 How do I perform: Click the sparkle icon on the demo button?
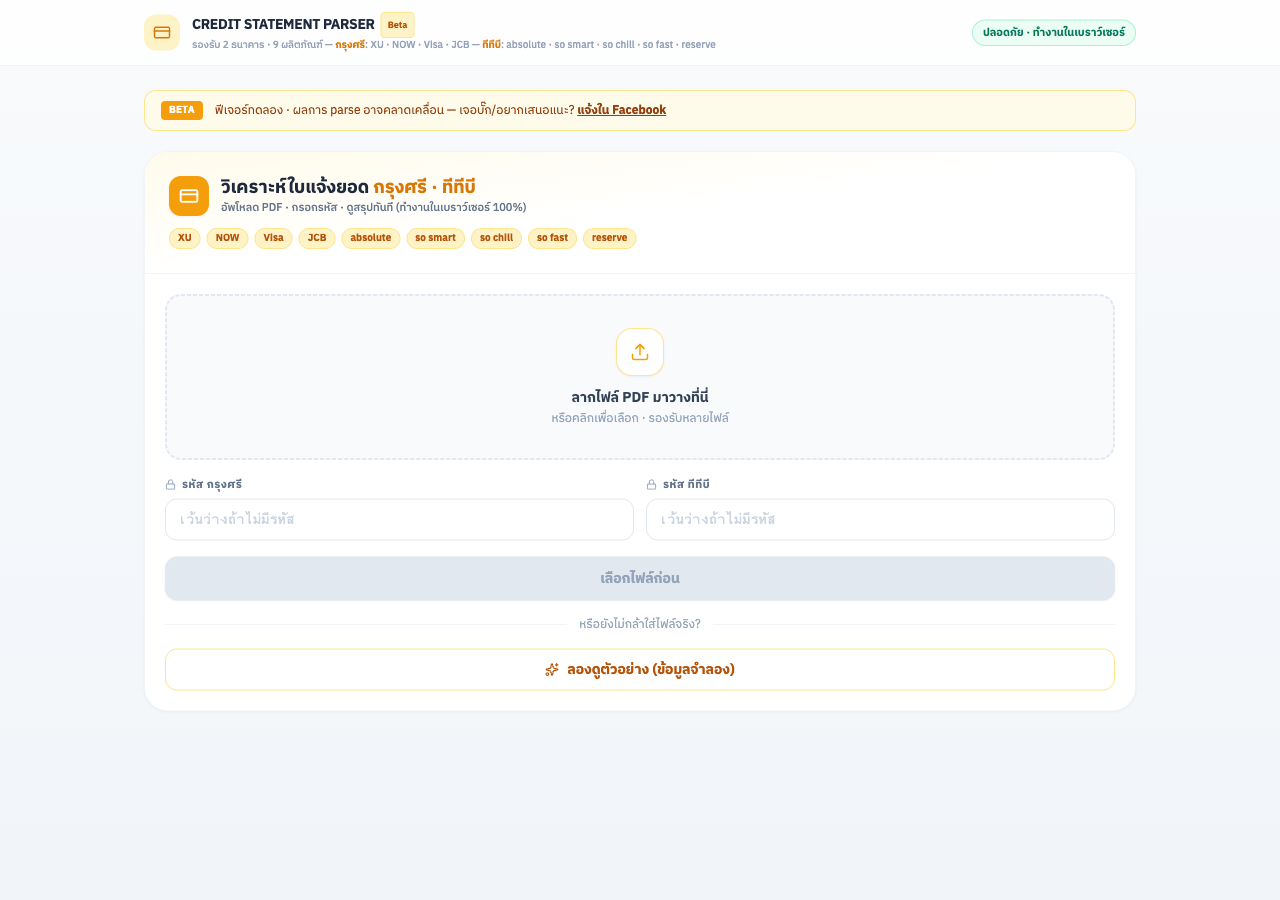pos(552,669)
